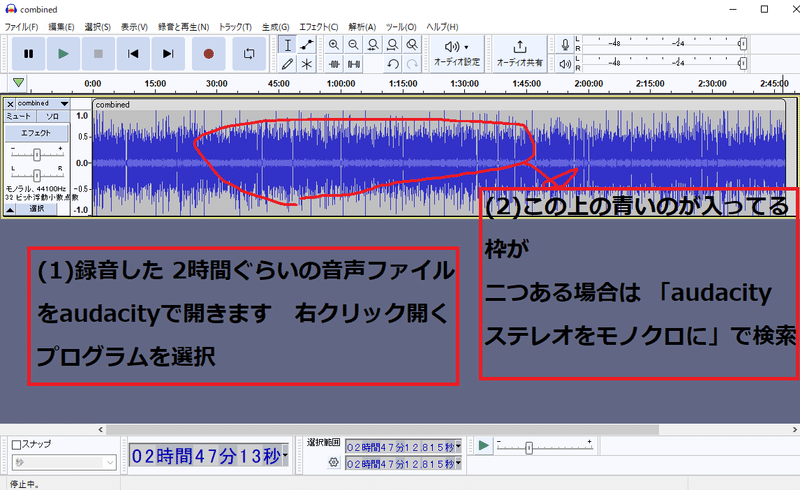Click the Stop button
This screenshot has width=800, height=490.
[x=98, y=54]
